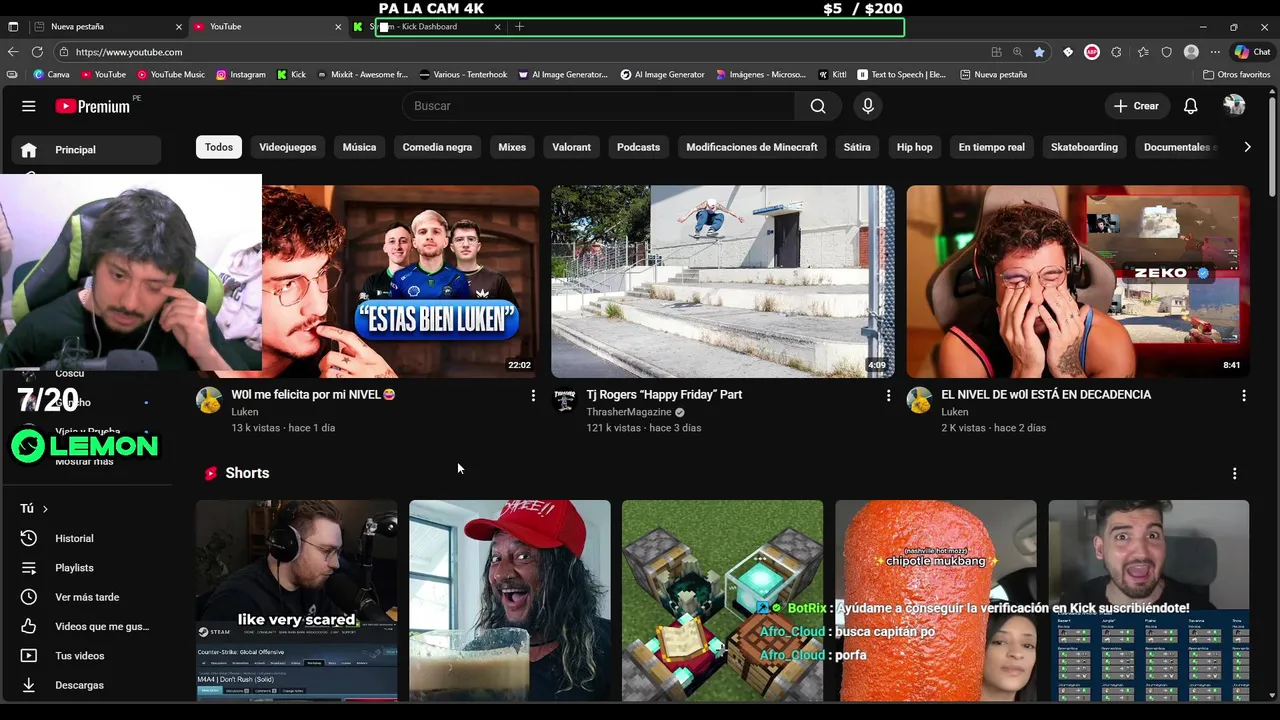This screenshot has height=720, width=1280.
Task: Open the 'like very scared' Short thumbnail
Action: click(296, 600)
